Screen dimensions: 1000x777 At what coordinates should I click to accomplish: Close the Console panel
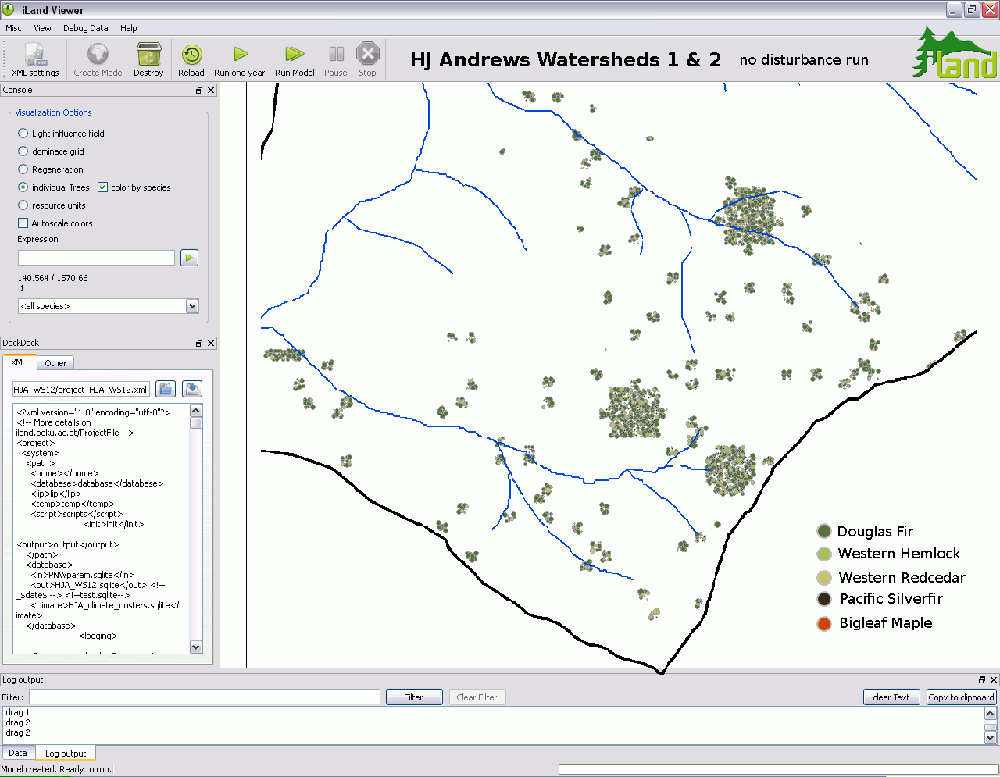[211, 91]
